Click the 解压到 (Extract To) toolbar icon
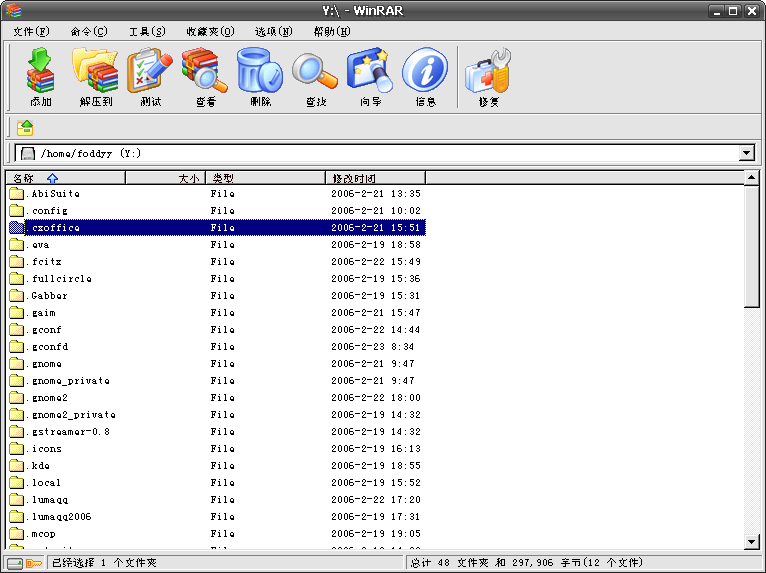The height and width of the screenshot is (573, 766). pos(96,70)
